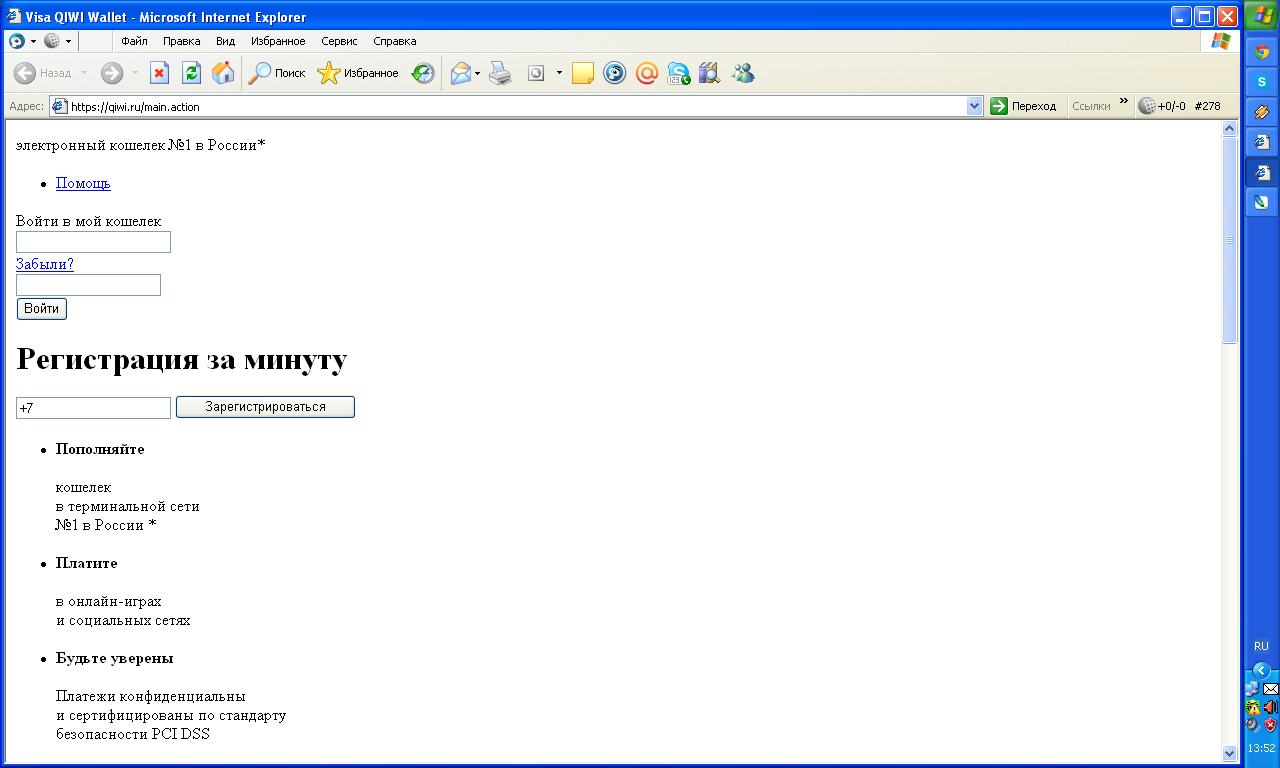The image size is (1280, 768).
Task: Print the page with printer icon
Action: (x=500, y=73)
